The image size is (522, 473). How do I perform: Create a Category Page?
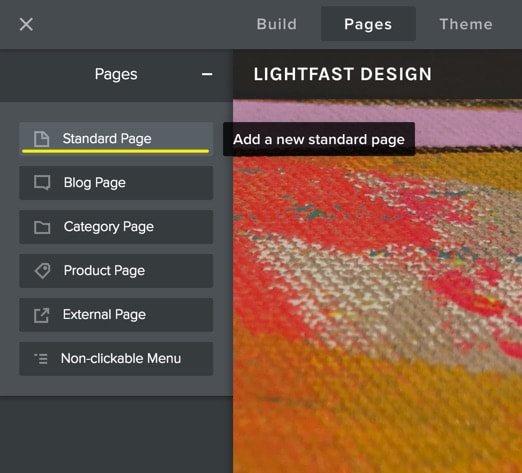coord(116,227)
